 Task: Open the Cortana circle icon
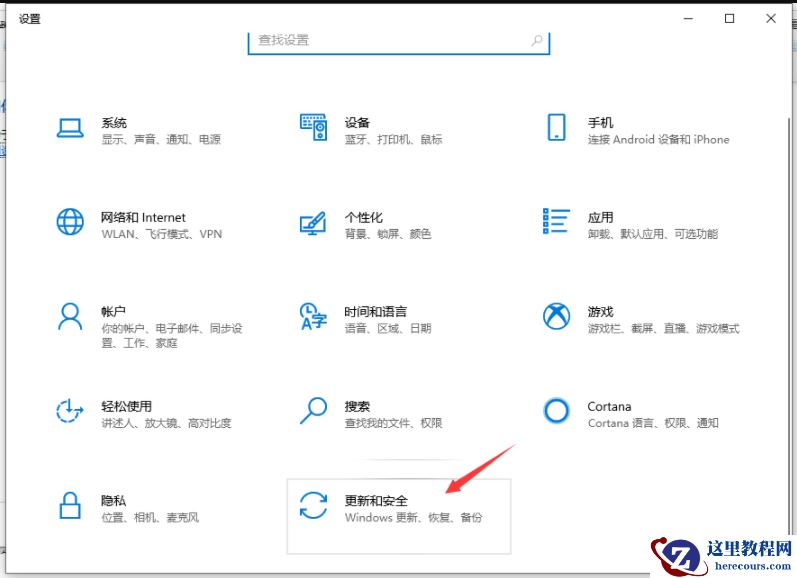coord(557,410)
